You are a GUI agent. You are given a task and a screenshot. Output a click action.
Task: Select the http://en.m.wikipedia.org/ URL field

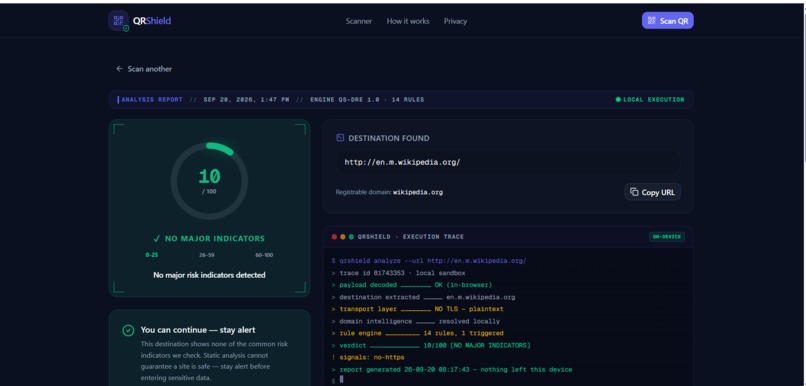[x=508, y=162]
